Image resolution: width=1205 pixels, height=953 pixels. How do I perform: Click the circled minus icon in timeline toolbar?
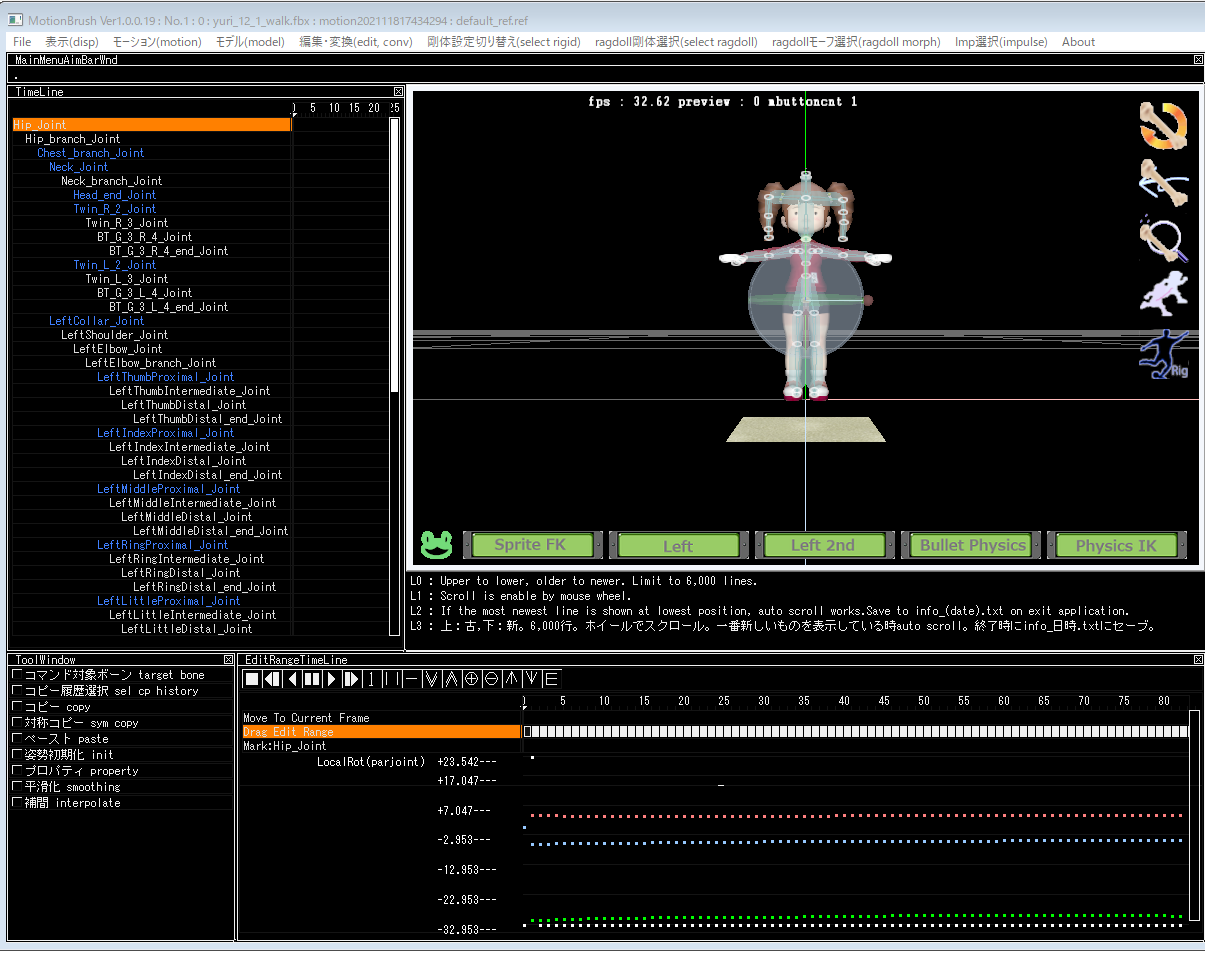pyautogui.click(x=491, y=679)
